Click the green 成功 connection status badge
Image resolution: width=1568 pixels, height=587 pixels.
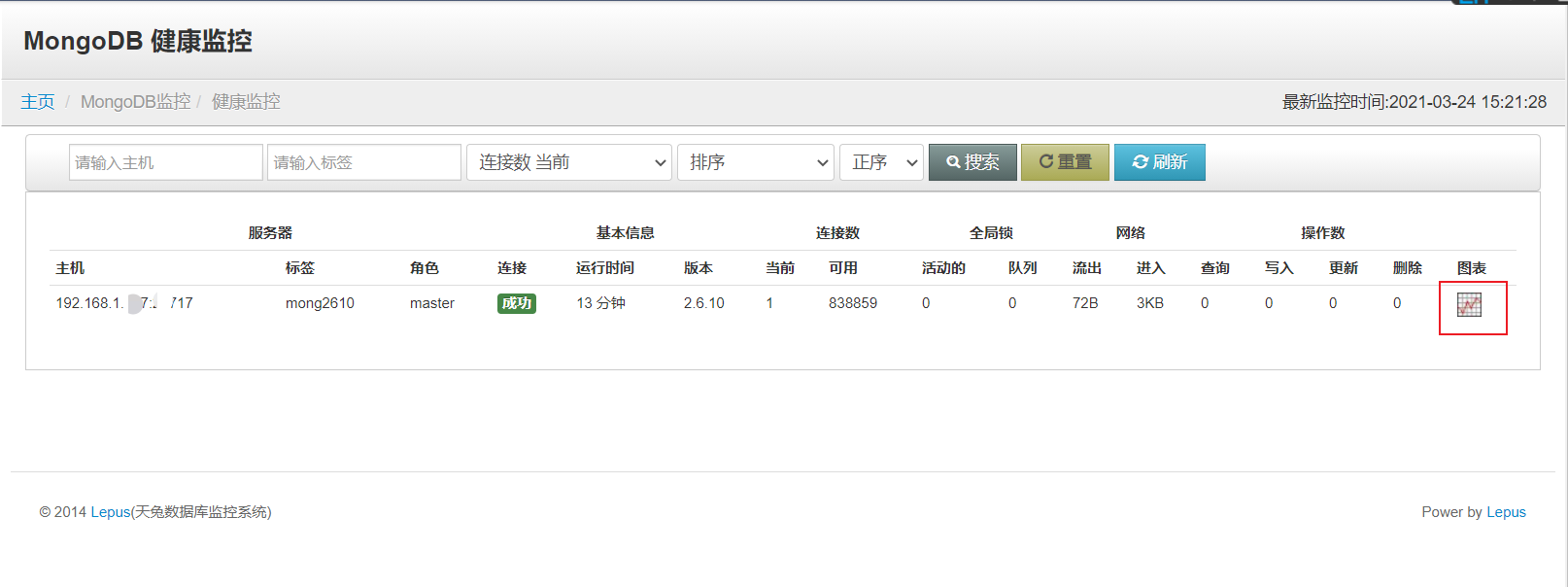(x=516, y=303)
